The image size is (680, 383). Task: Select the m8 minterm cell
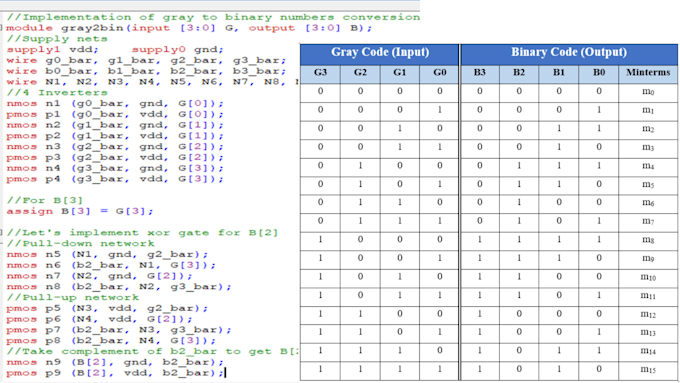tap(648, 240)
